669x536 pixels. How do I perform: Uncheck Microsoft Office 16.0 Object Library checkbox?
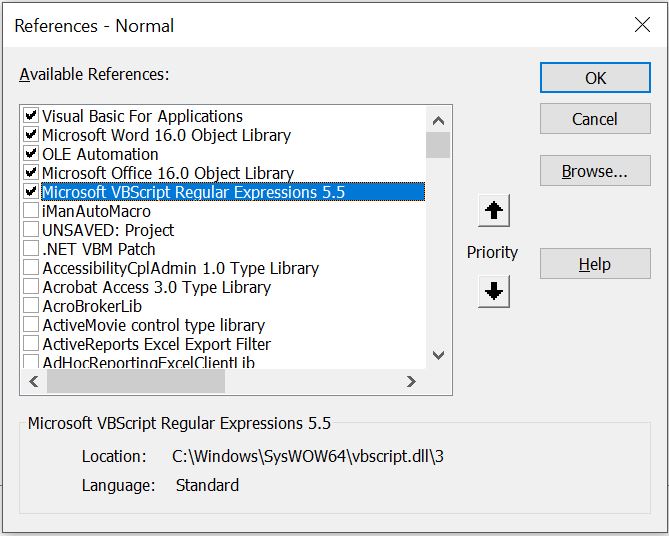coord(31,172)
